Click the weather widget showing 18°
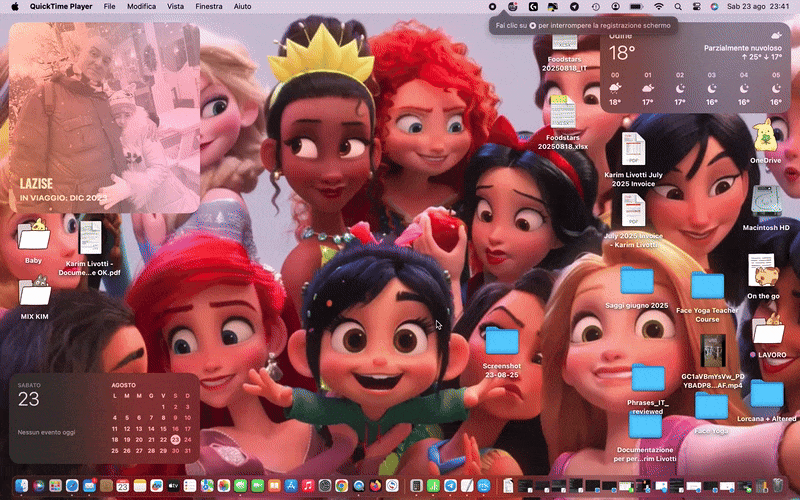800x500 pixels. (695, 67)
